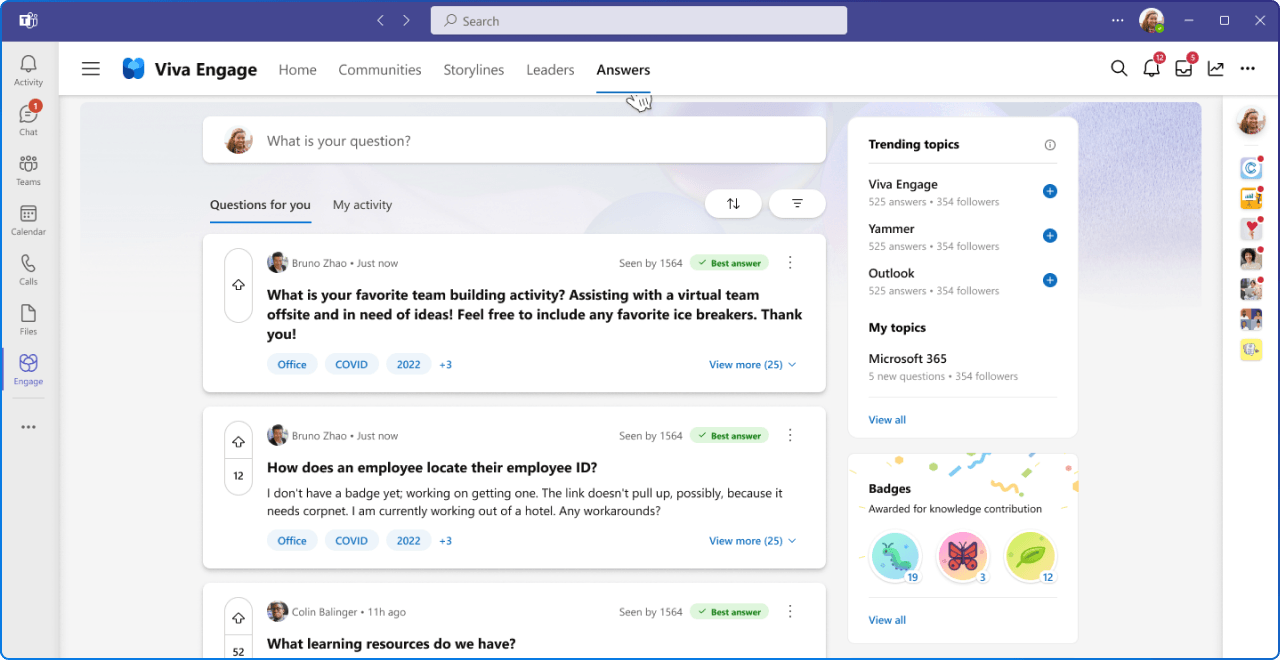Open the blue C app in right rail

pos(1251,168)
